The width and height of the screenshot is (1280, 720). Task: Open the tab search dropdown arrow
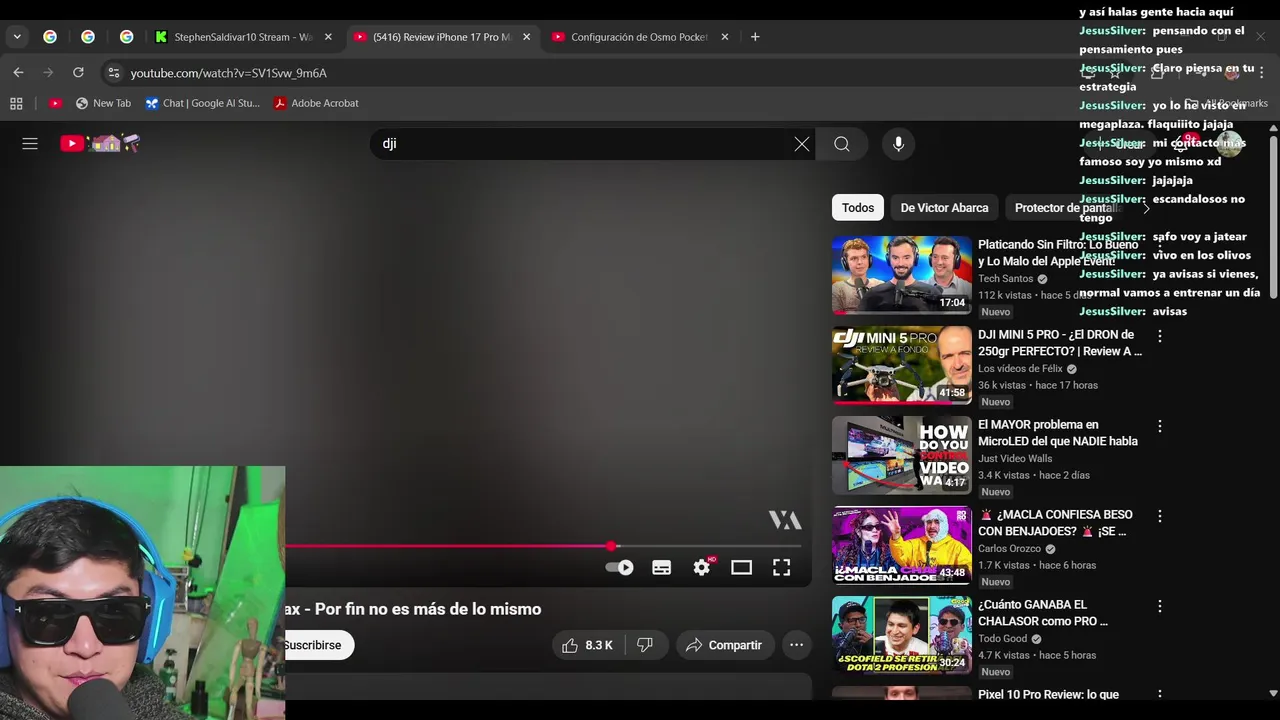(x=17, y=37)
